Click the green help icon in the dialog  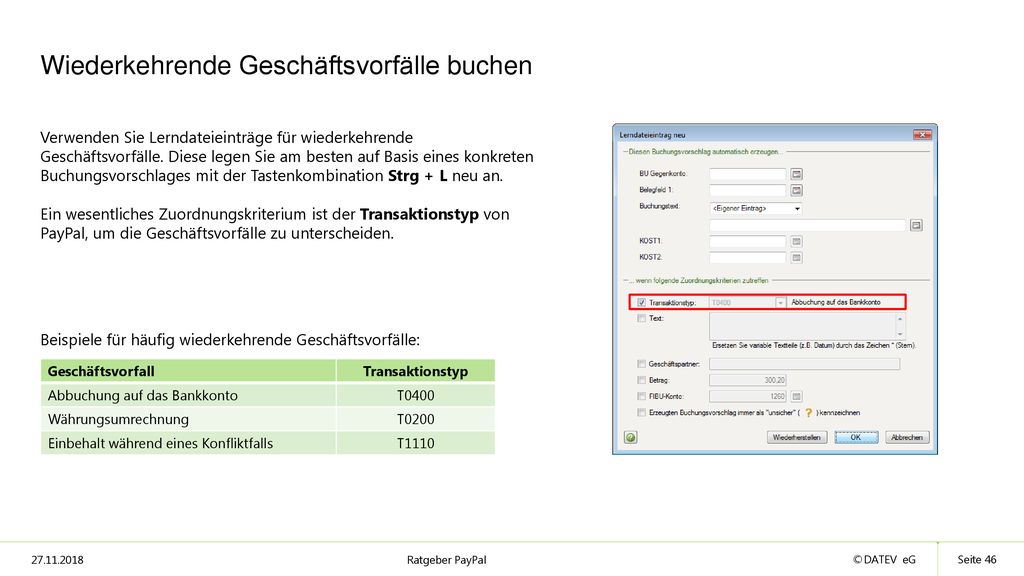click(x=630, y=438)
